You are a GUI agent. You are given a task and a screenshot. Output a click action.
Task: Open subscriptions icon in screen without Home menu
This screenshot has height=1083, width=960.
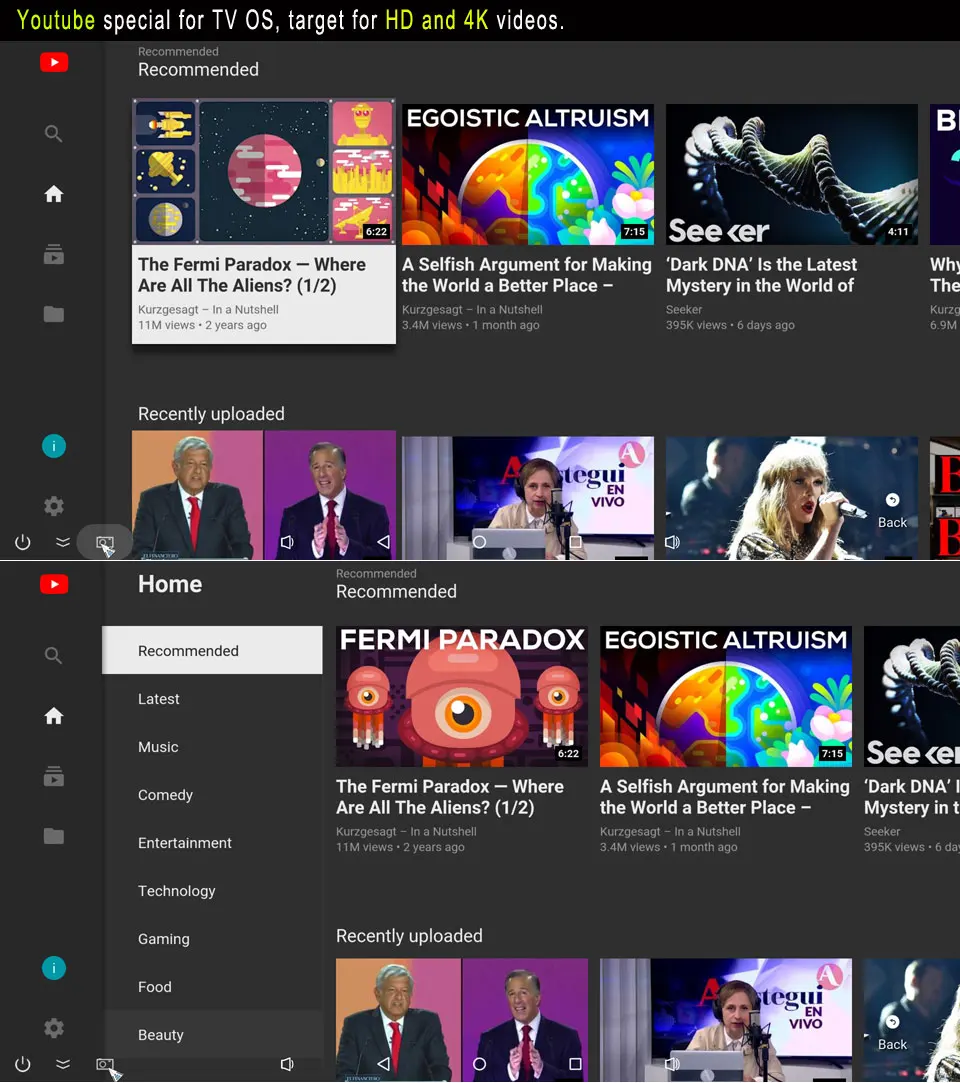54,254
